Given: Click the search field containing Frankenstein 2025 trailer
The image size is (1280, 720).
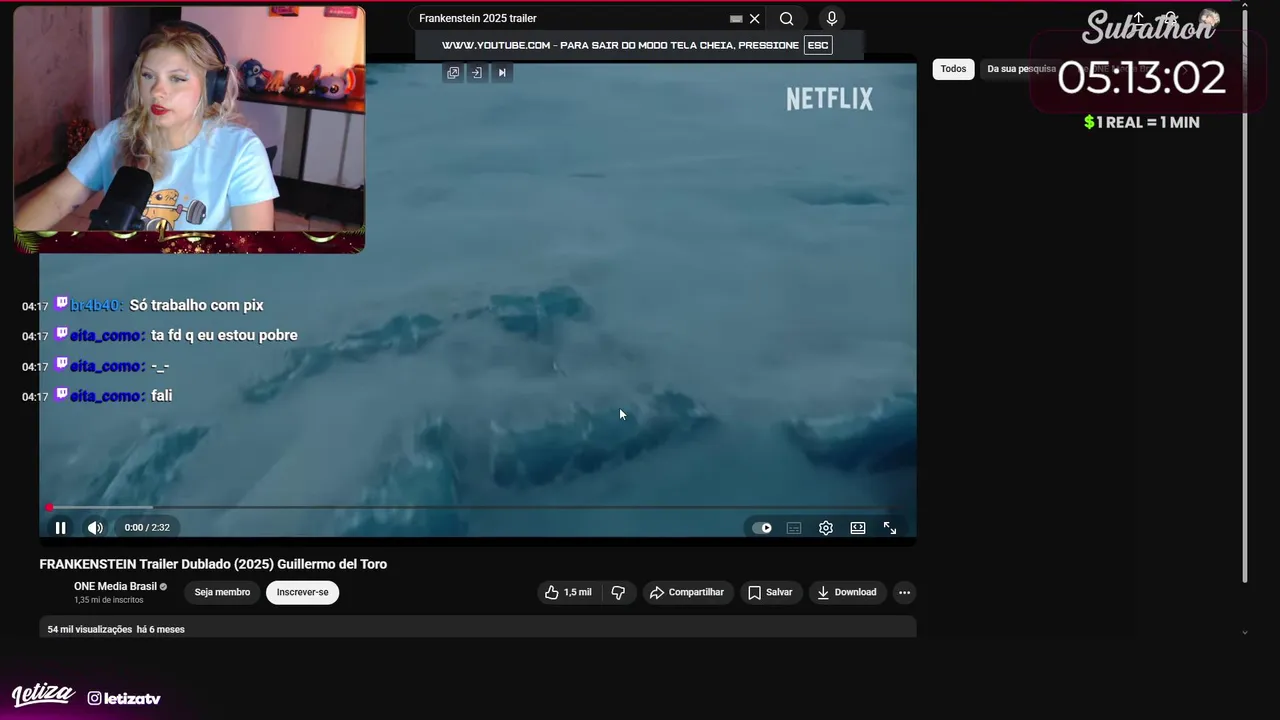Looking at the screenshot, I should 570,18.
